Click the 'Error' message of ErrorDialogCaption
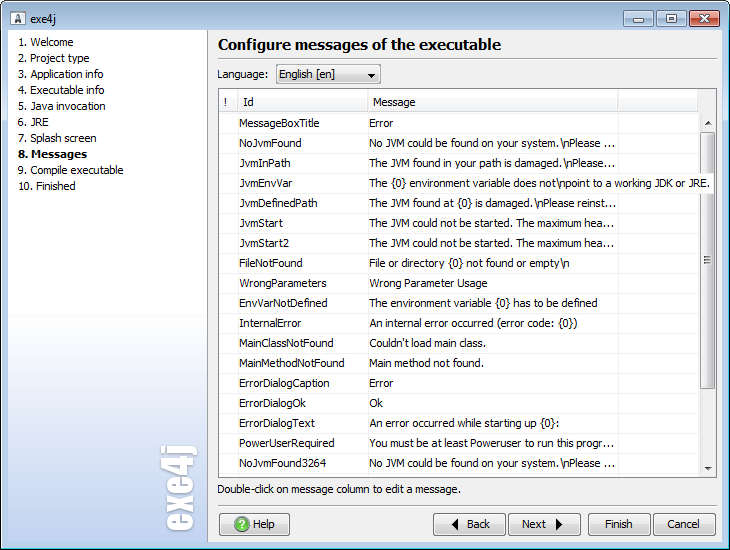Screen dimensions: 730x550 click(x=381, y=384)
